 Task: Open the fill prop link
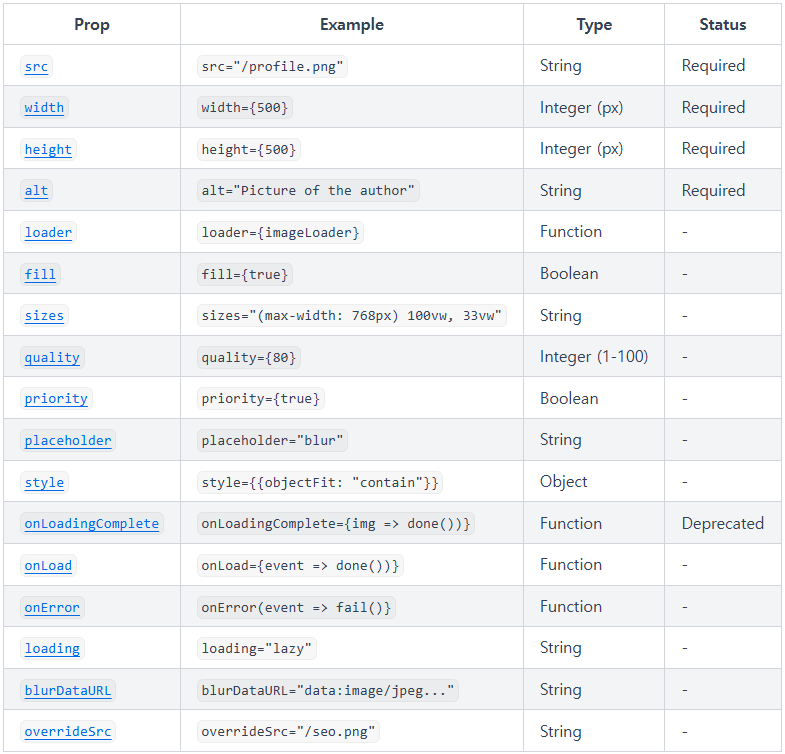tap(40, 274)
